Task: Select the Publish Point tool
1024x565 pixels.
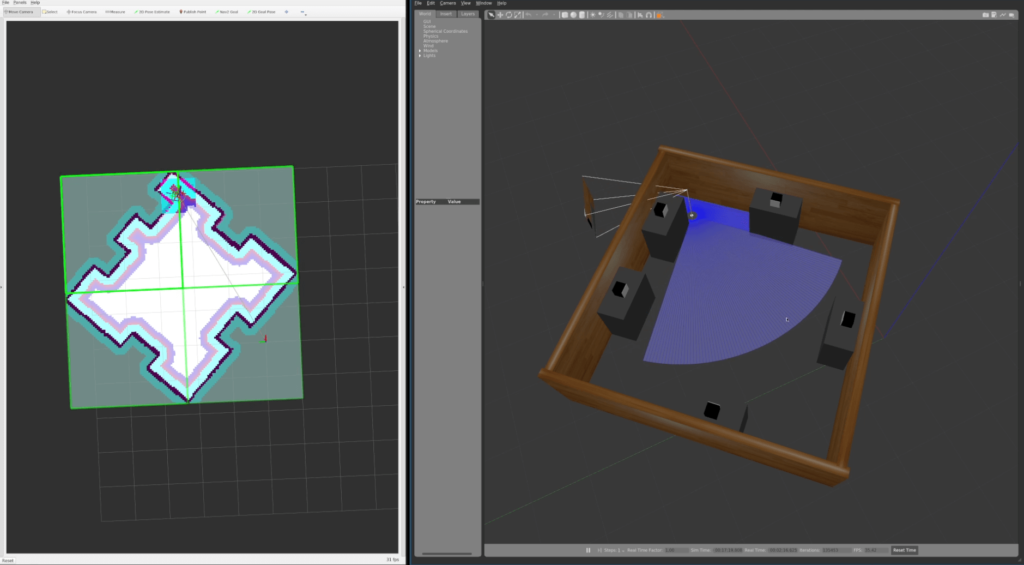Action: (x=193, y=12)
